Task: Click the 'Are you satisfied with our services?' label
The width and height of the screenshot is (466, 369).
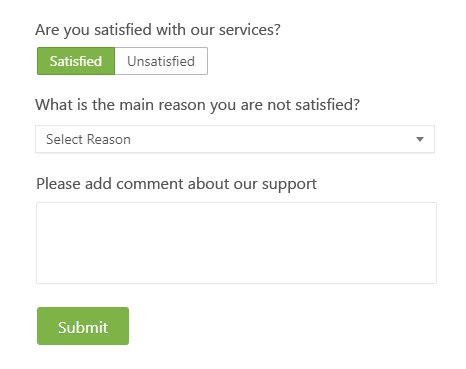Action: click(x=158, y=30)
